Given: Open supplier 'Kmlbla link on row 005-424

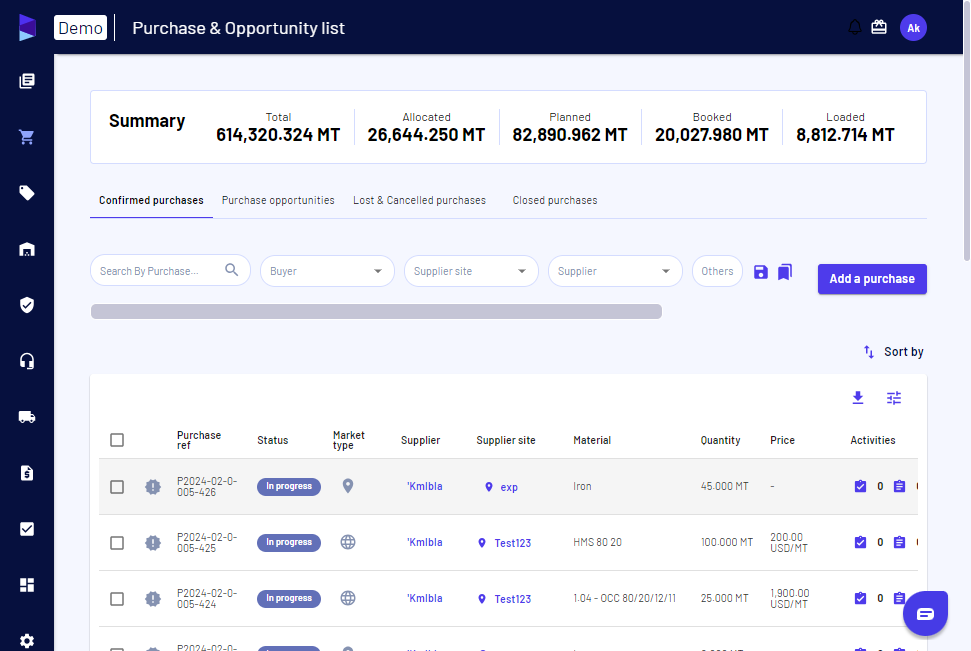Looking at the screenshot, I should 424,598.
